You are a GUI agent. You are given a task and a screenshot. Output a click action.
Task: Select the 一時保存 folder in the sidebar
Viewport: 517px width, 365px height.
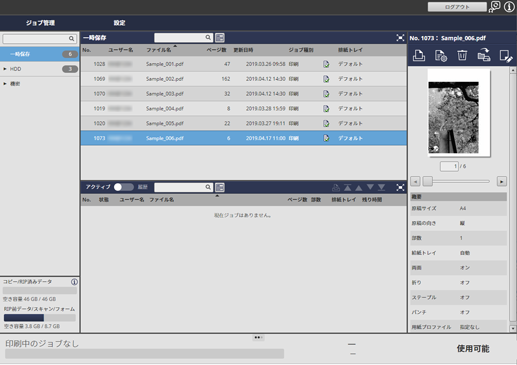40,54
